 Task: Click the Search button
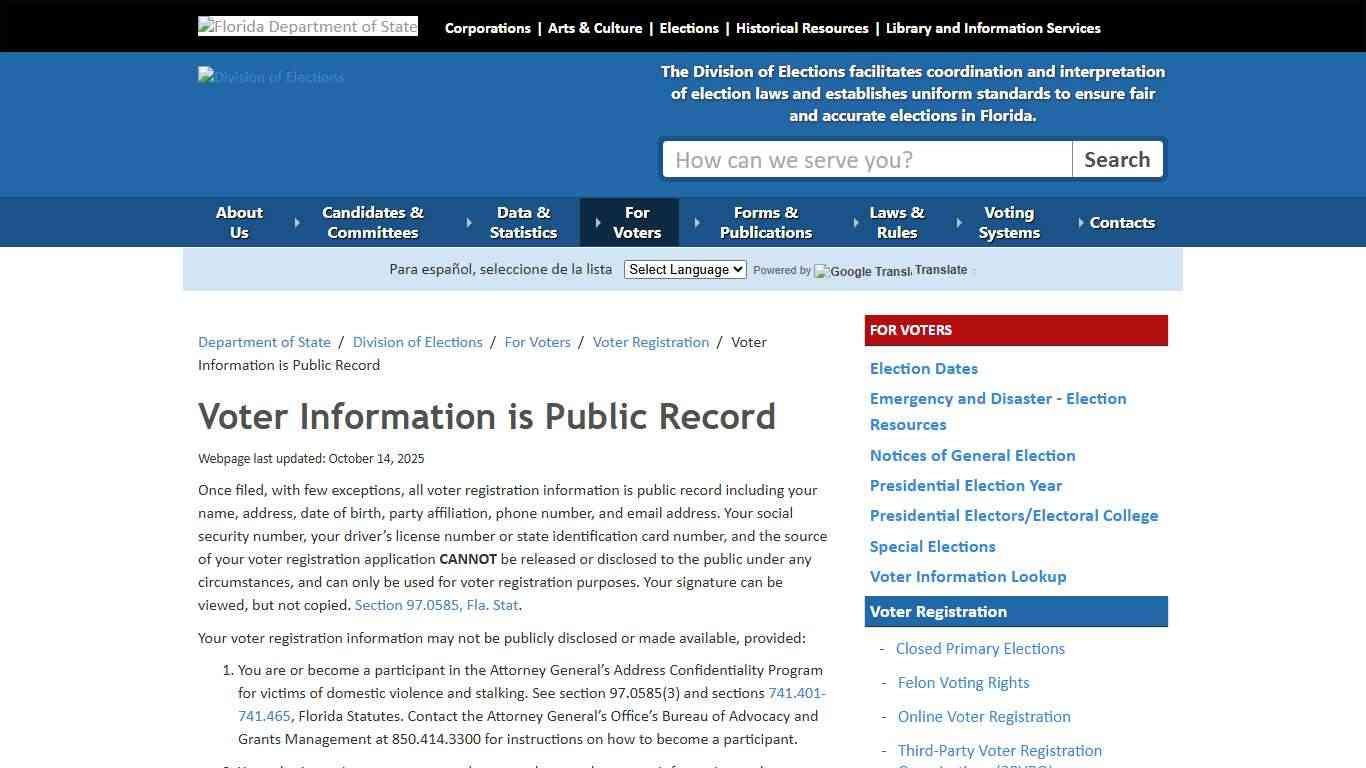pyautogui.click(x=1117, y=159)
